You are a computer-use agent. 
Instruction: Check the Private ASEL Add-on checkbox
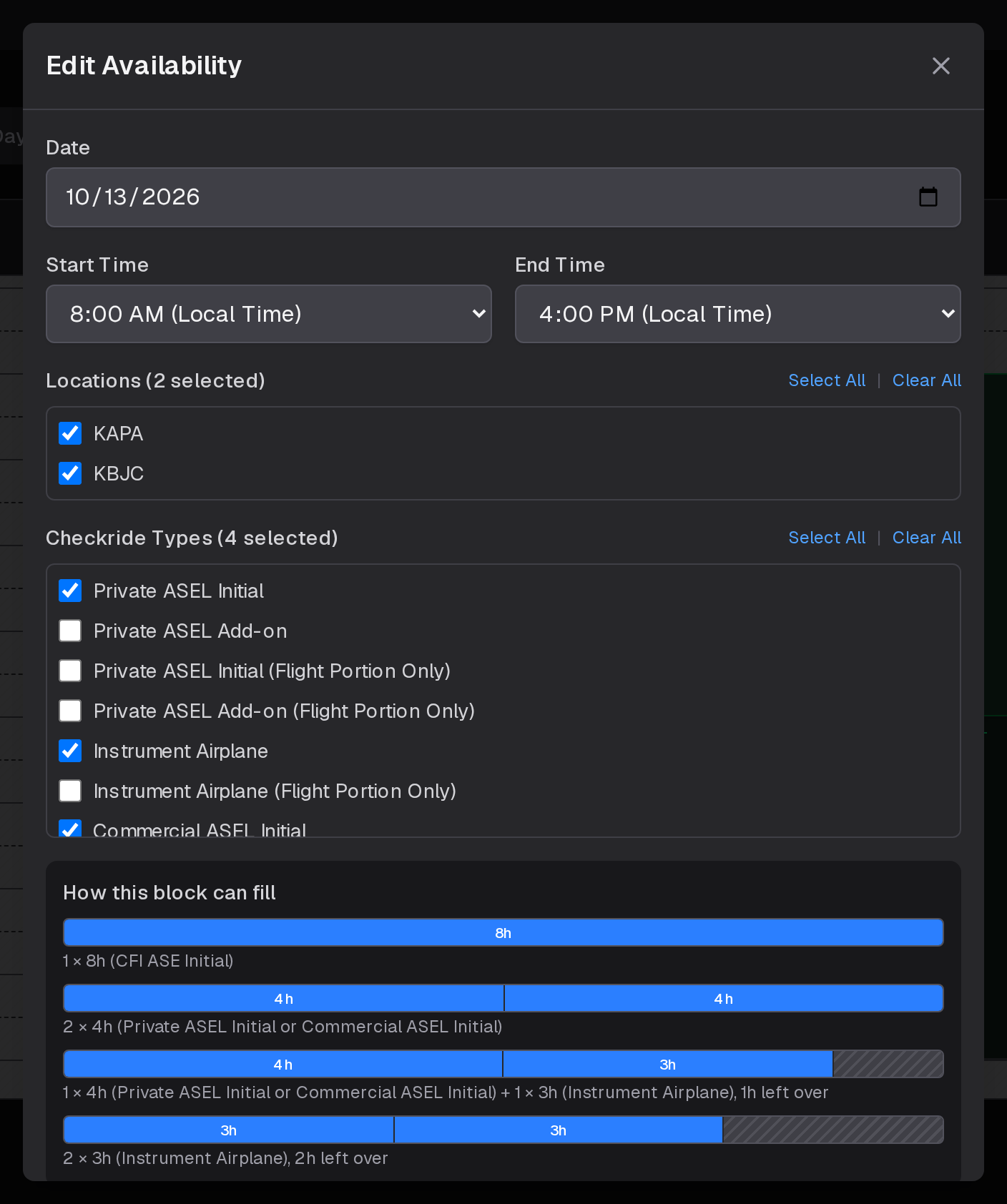(x=70, y=631)
